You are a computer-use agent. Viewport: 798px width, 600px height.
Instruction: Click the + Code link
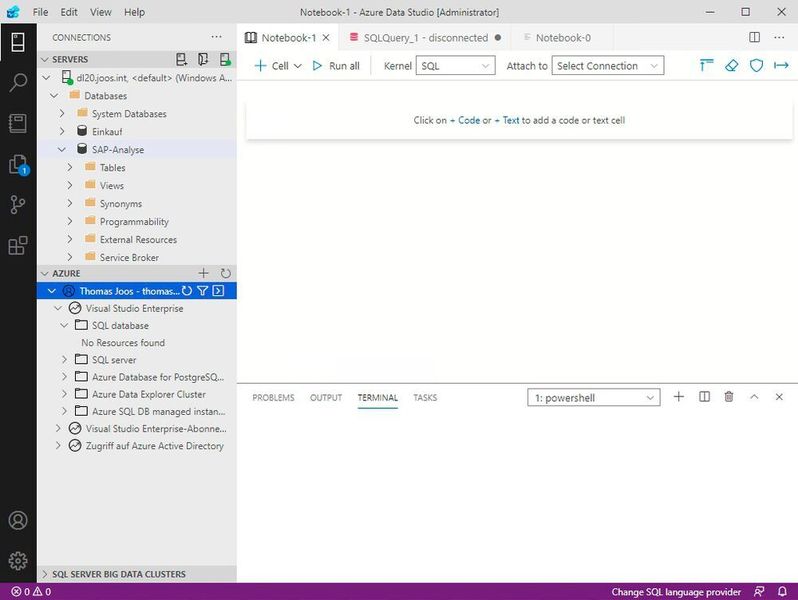point(465,120)
